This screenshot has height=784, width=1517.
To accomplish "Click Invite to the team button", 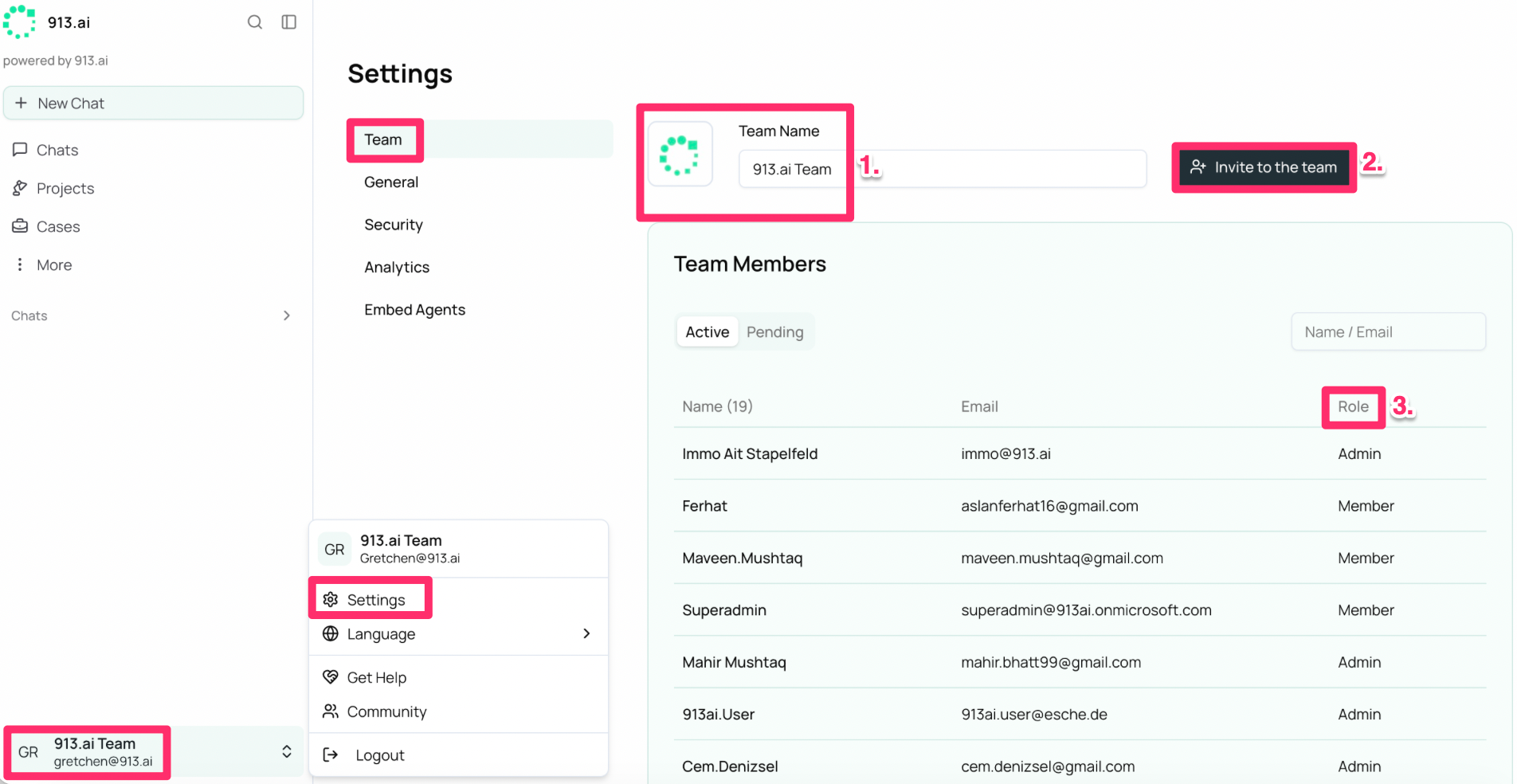I will (x=1264, y=167).
